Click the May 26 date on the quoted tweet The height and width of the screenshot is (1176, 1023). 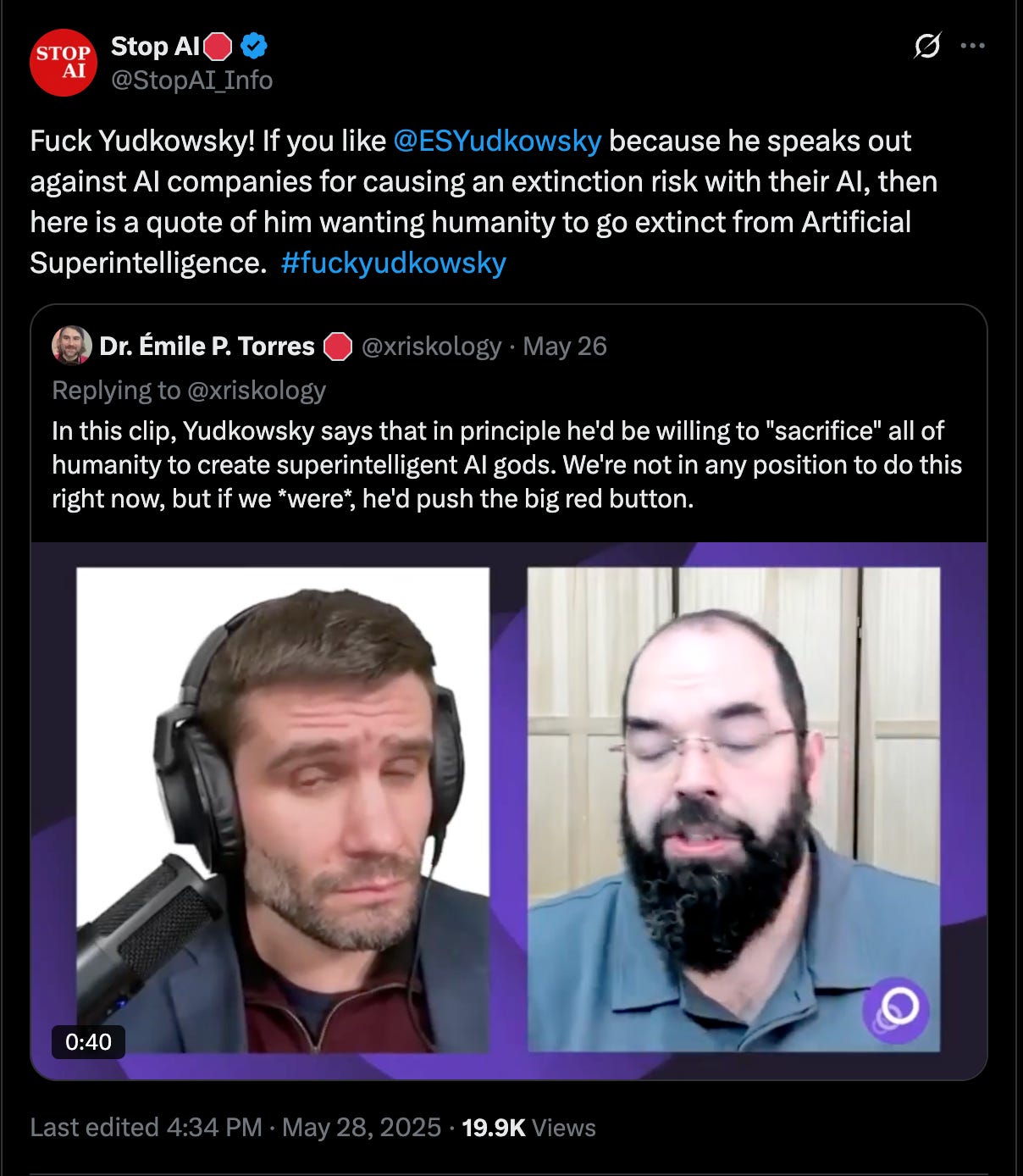tap(565, 347)
